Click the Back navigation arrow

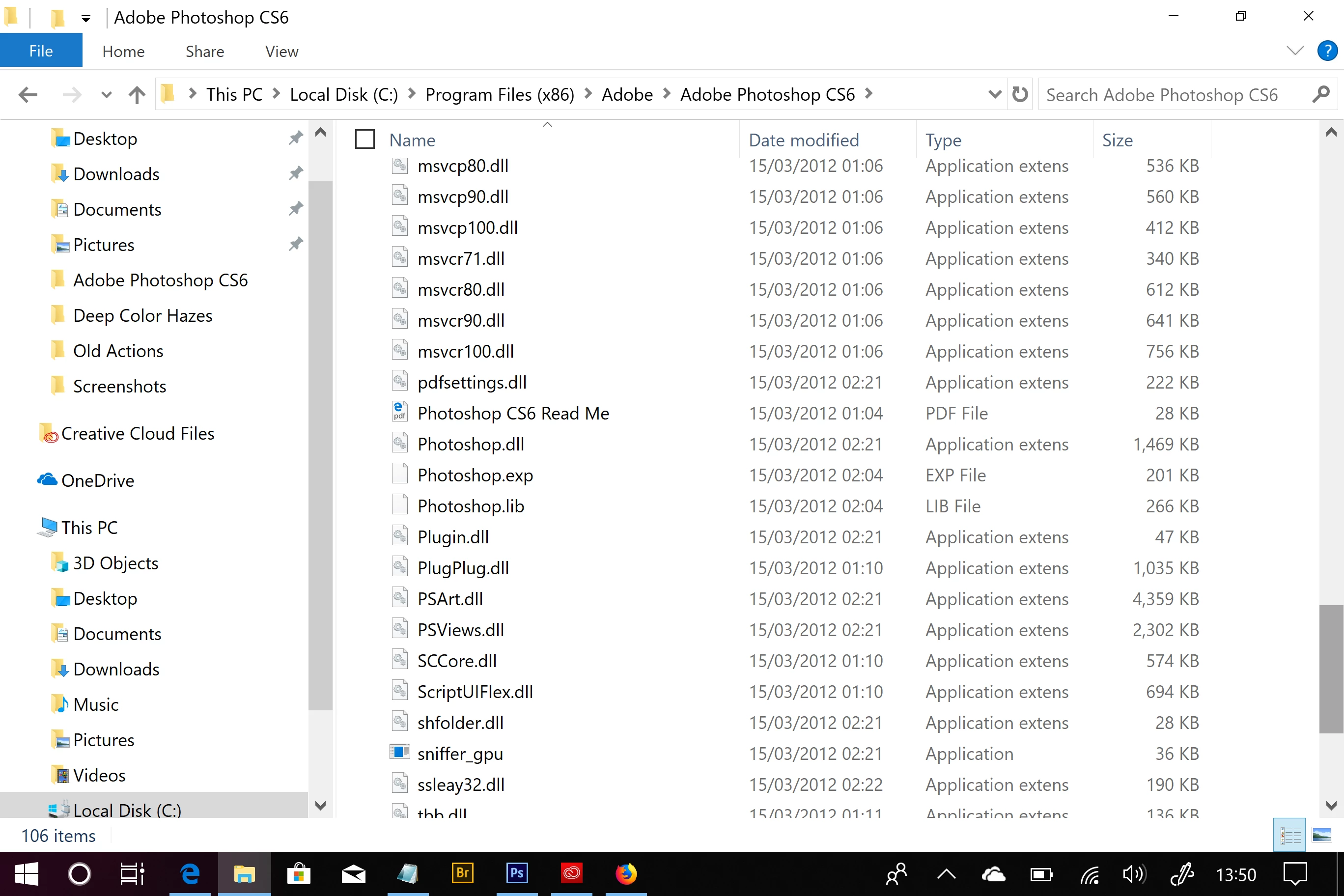point(28,94)
